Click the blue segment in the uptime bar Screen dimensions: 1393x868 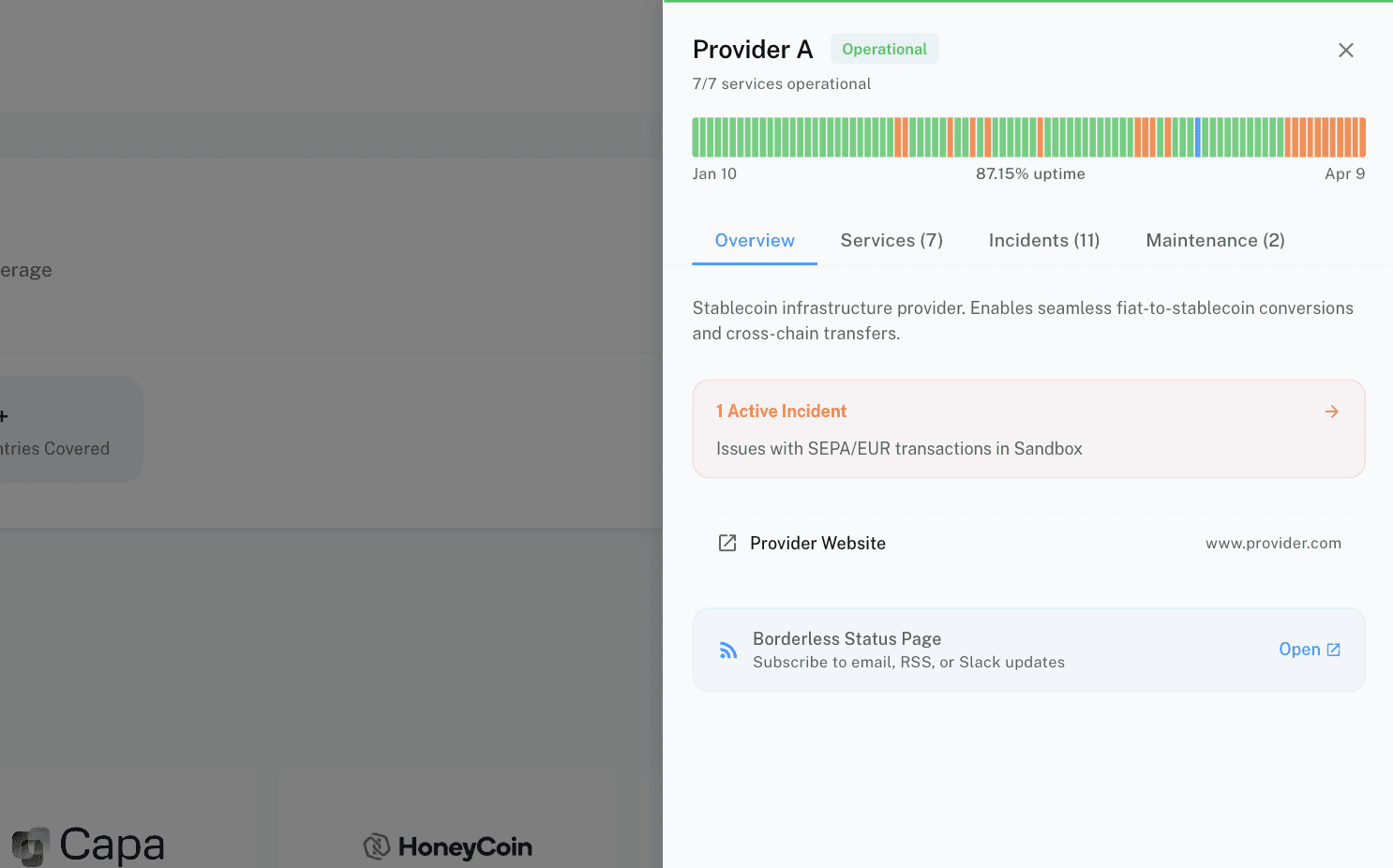pyautogui.click(x=1198, y=138)
